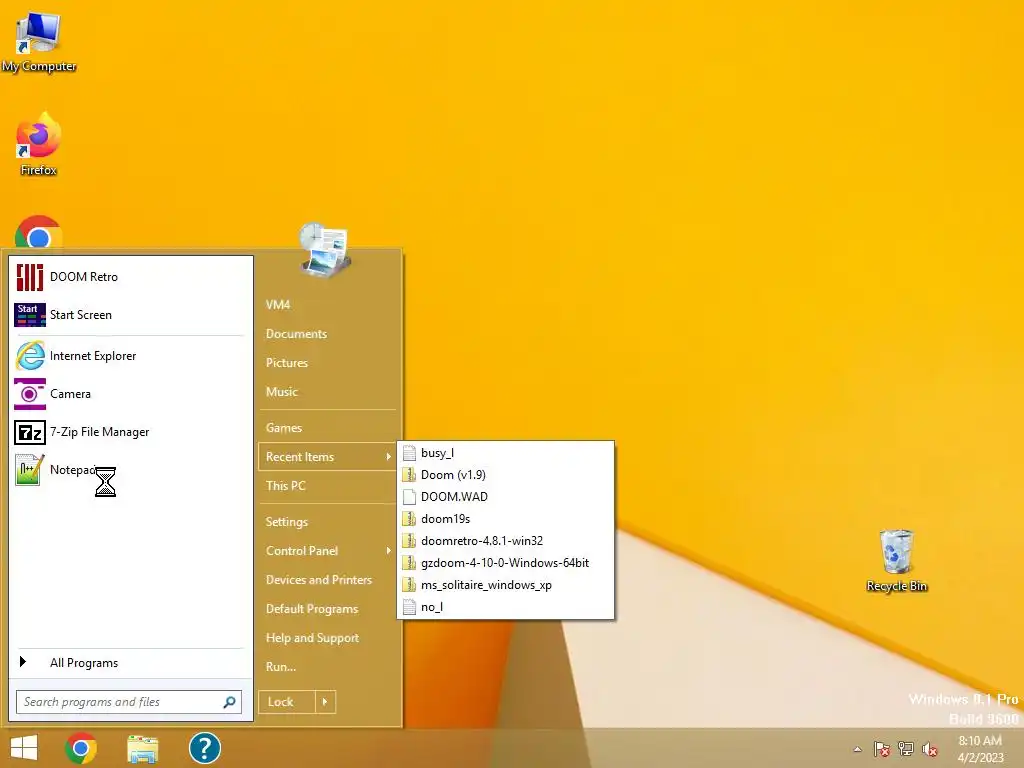Click the gzdoom-4-10-0-Windows-64bit archive icon
Screen dimensions: 1024x768
[409, 563]
